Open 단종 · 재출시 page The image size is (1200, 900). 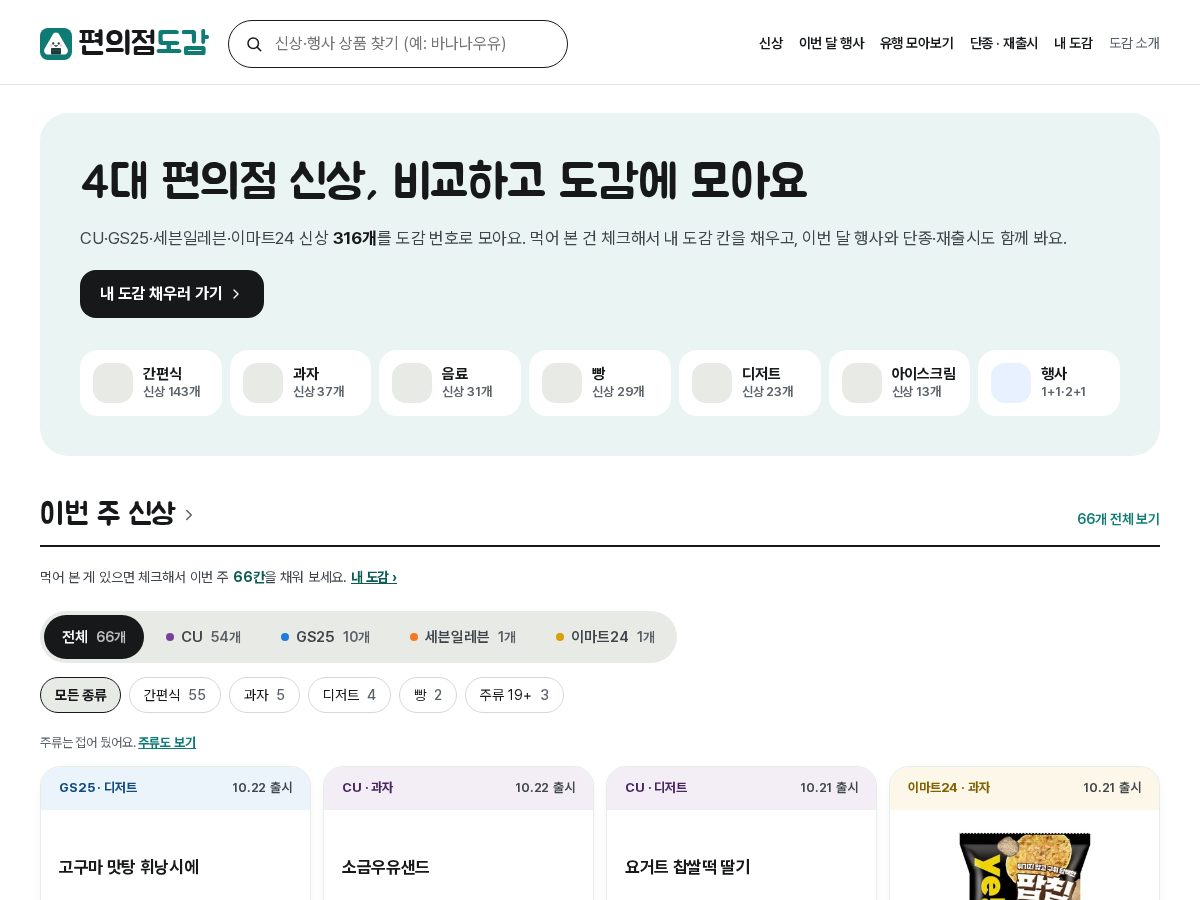click(x=1004, y=44)
